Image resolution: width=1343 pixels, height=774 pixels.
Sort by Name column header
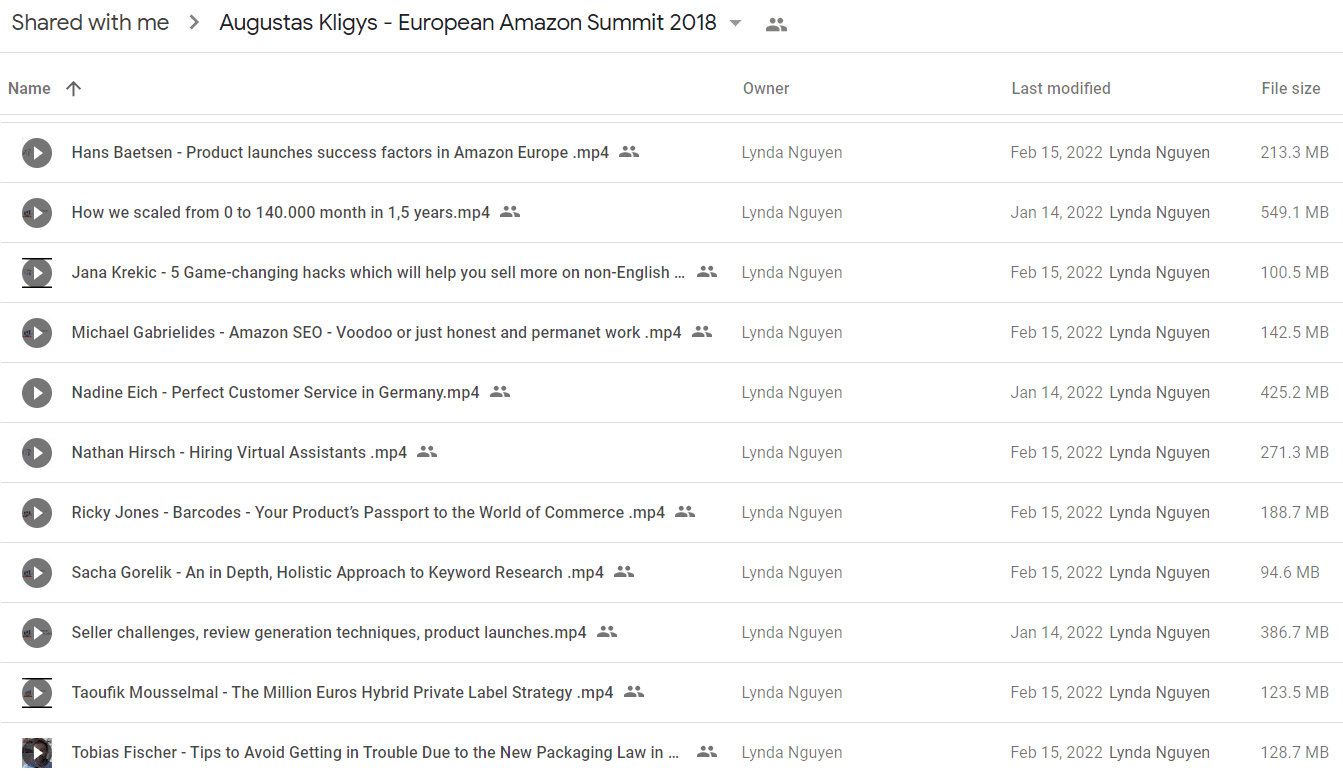click(29, 88)
